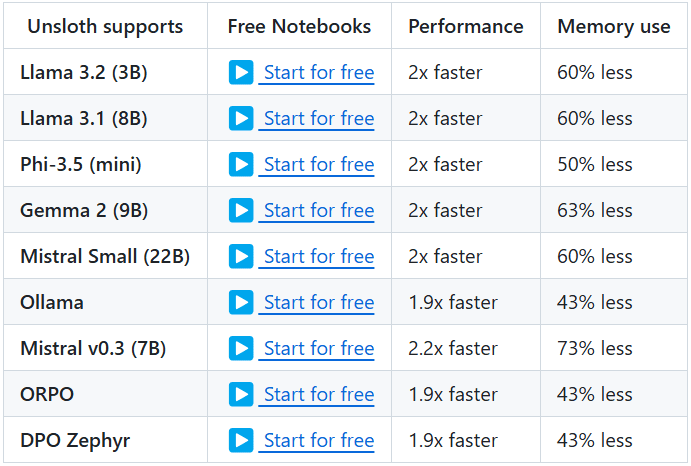691x466 pixels.
Task: Open the Ollama Start for free link
Action: point(319,303)
